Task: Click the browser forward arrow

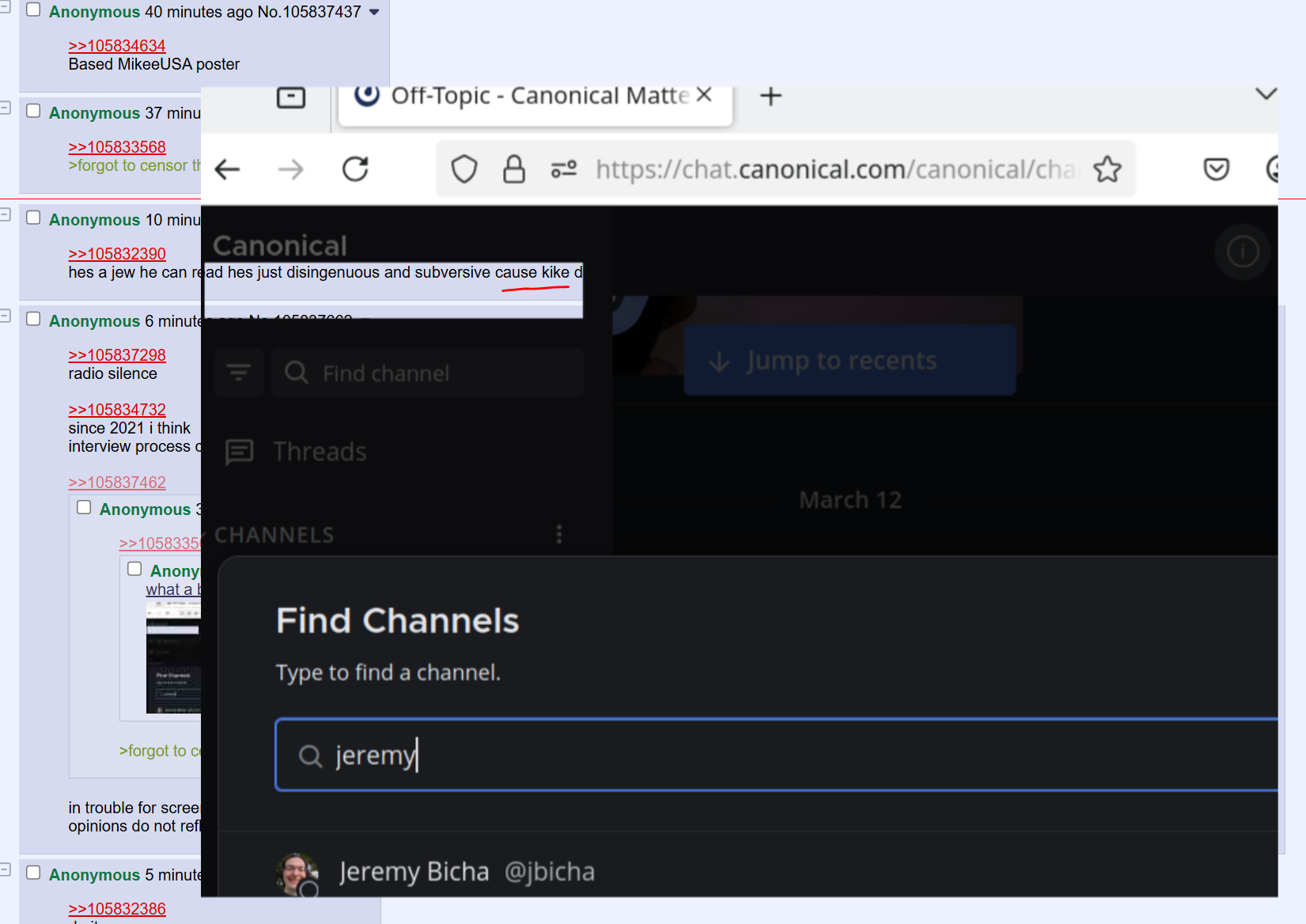Action: (x=291, y=169)
